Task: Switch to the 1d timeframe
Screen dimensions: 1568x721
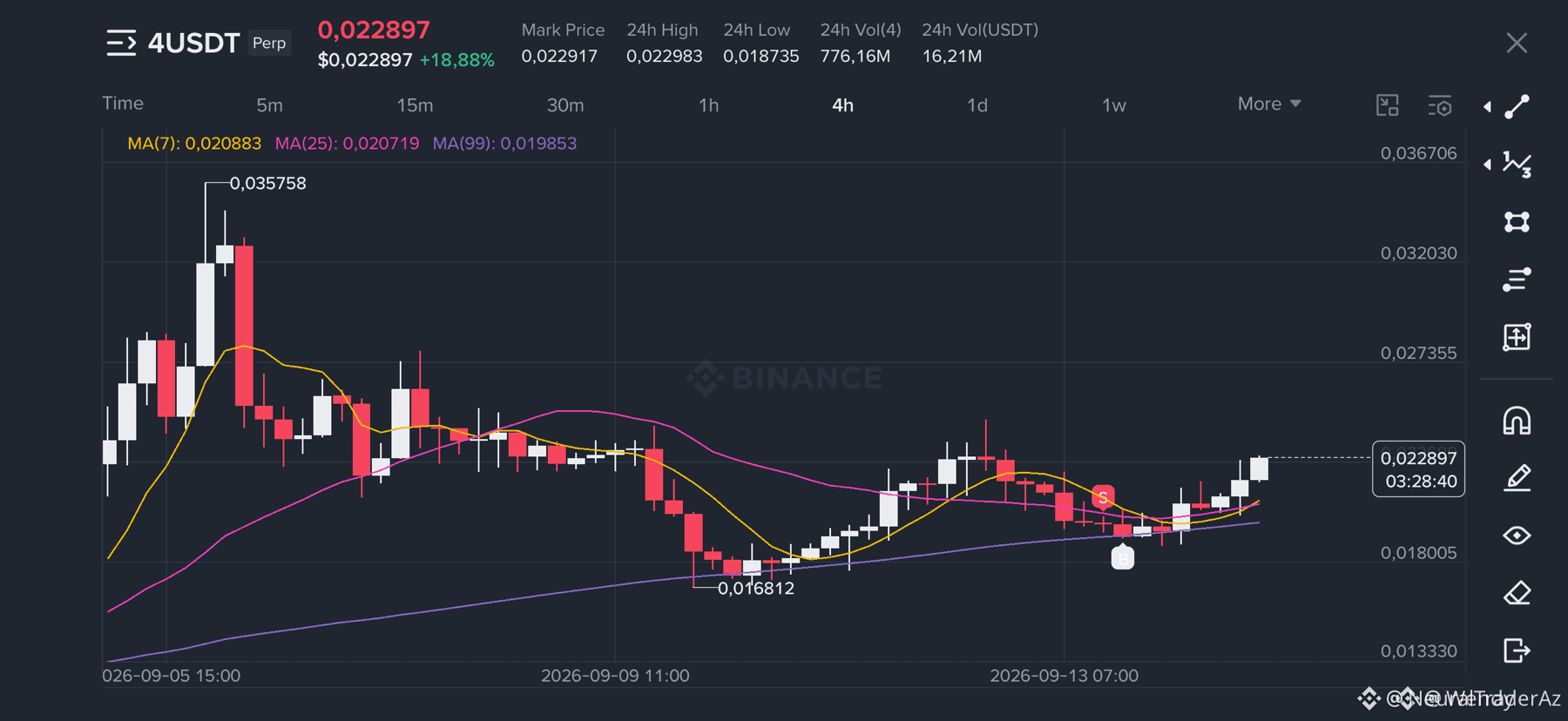Action: (x=977, y=105)
